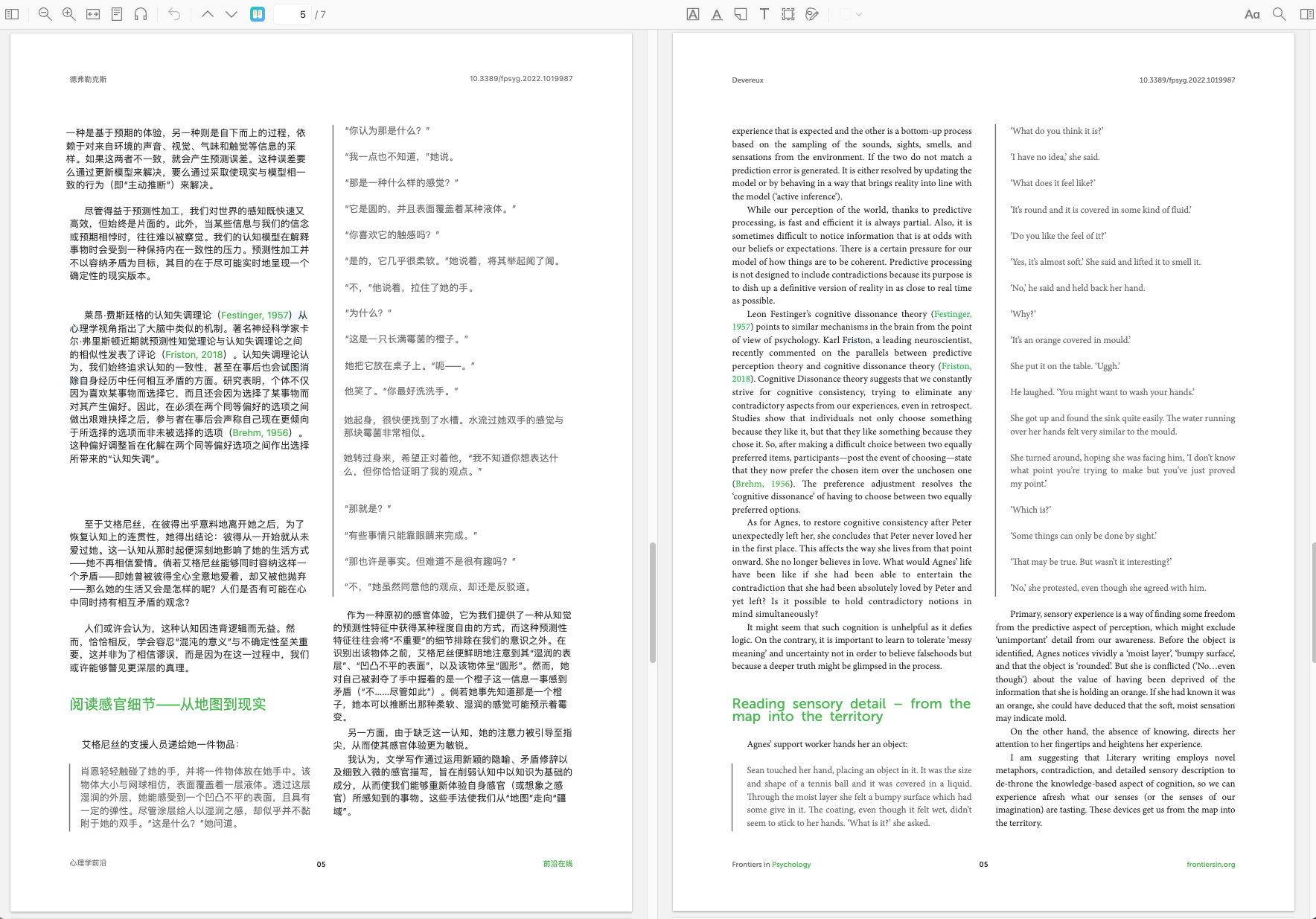Click the Psychology journal link in footer
This screenshot has height=919, width=1316.
pos(791,865)
